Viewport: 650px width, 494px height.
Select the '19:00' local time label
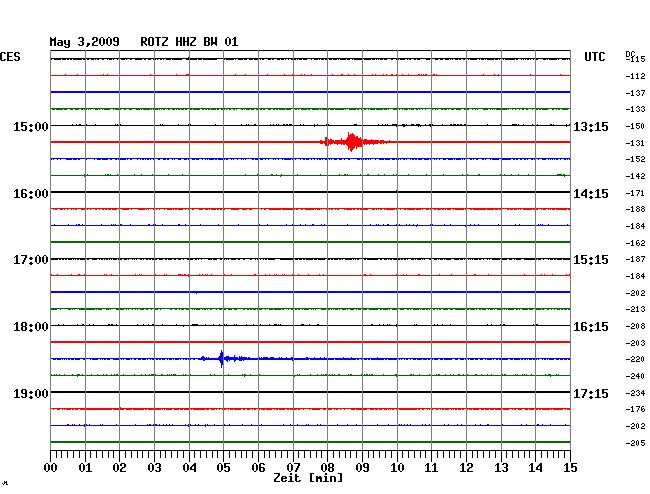[31, 393]
